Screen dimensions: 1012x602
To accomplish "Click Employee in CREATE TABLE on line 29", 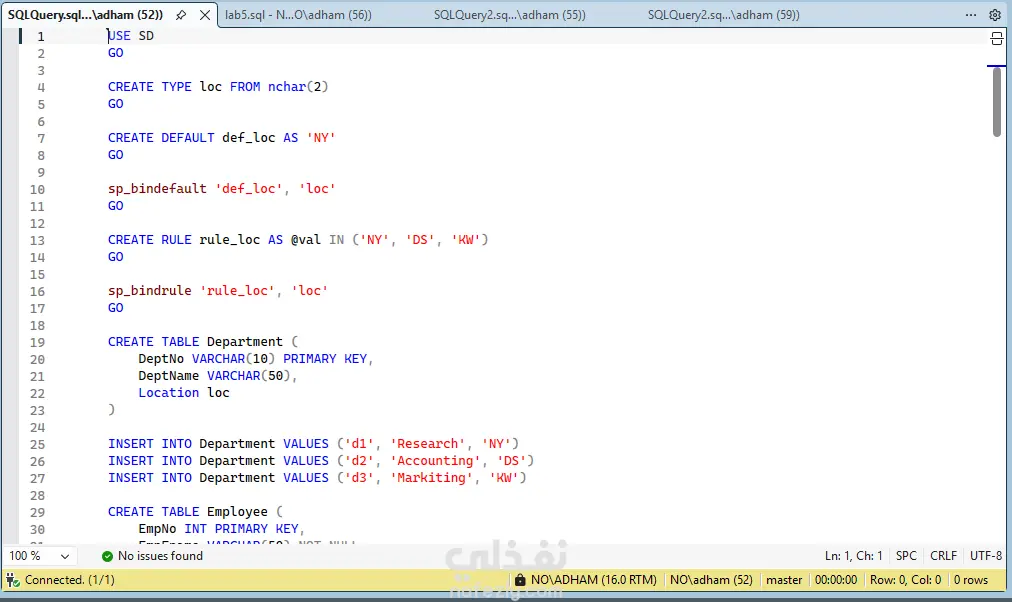I will 237,512.
